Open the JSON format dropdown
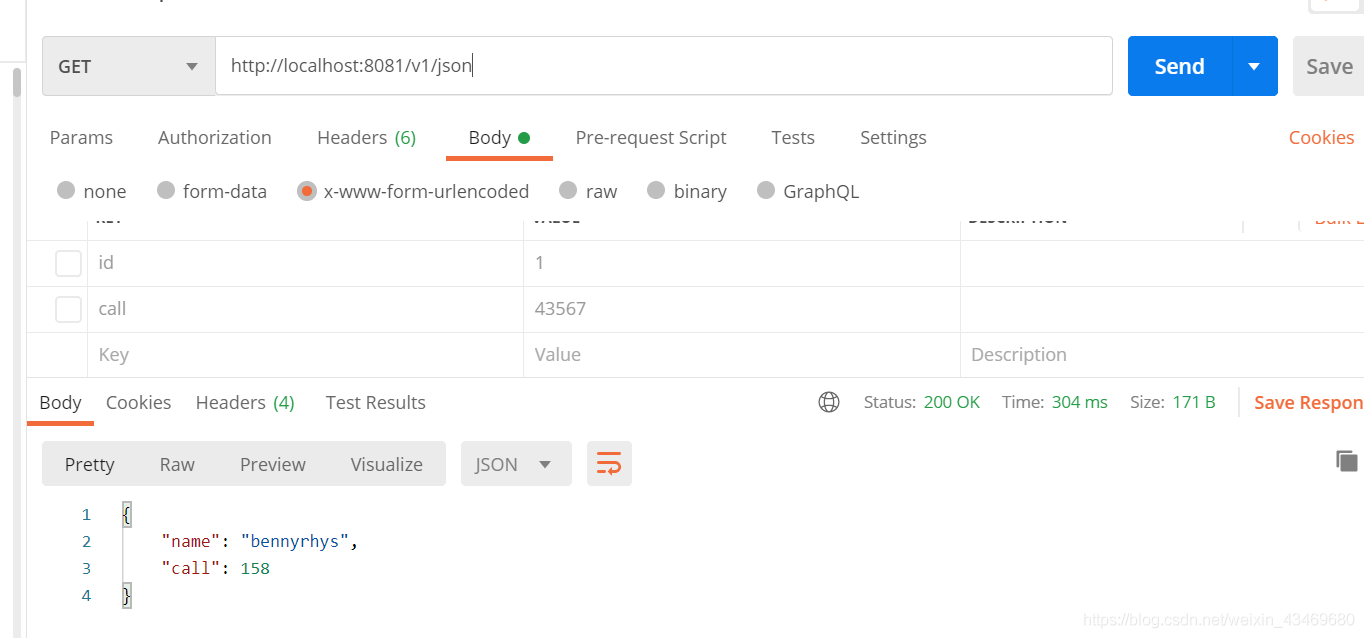Screen dimensions: 1364x638 [516, 463]
